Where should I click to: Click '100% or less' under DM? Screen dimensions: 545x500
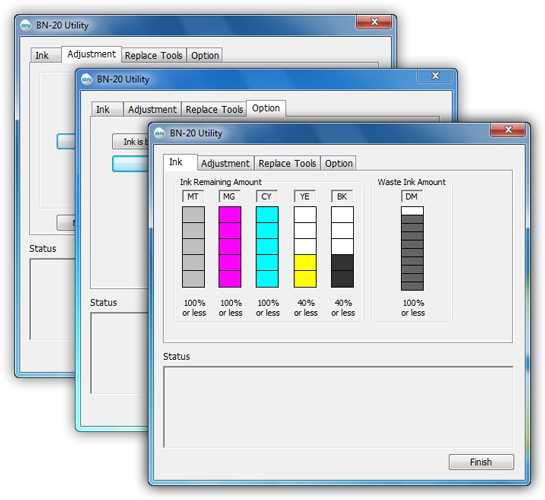coord(413,308)
